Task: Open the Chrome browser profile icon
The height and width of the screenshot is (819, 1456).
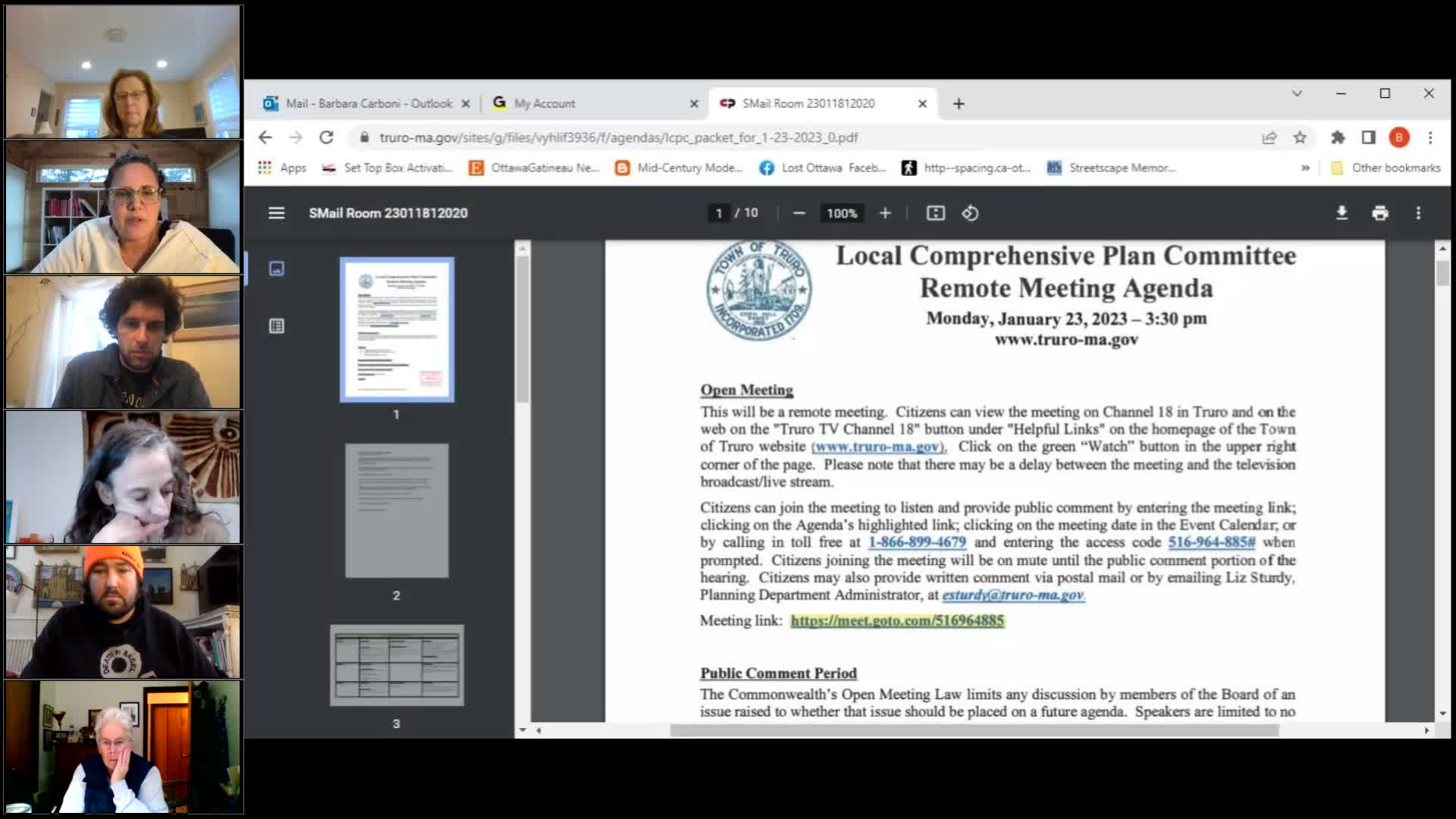Action: (1400, 137)
